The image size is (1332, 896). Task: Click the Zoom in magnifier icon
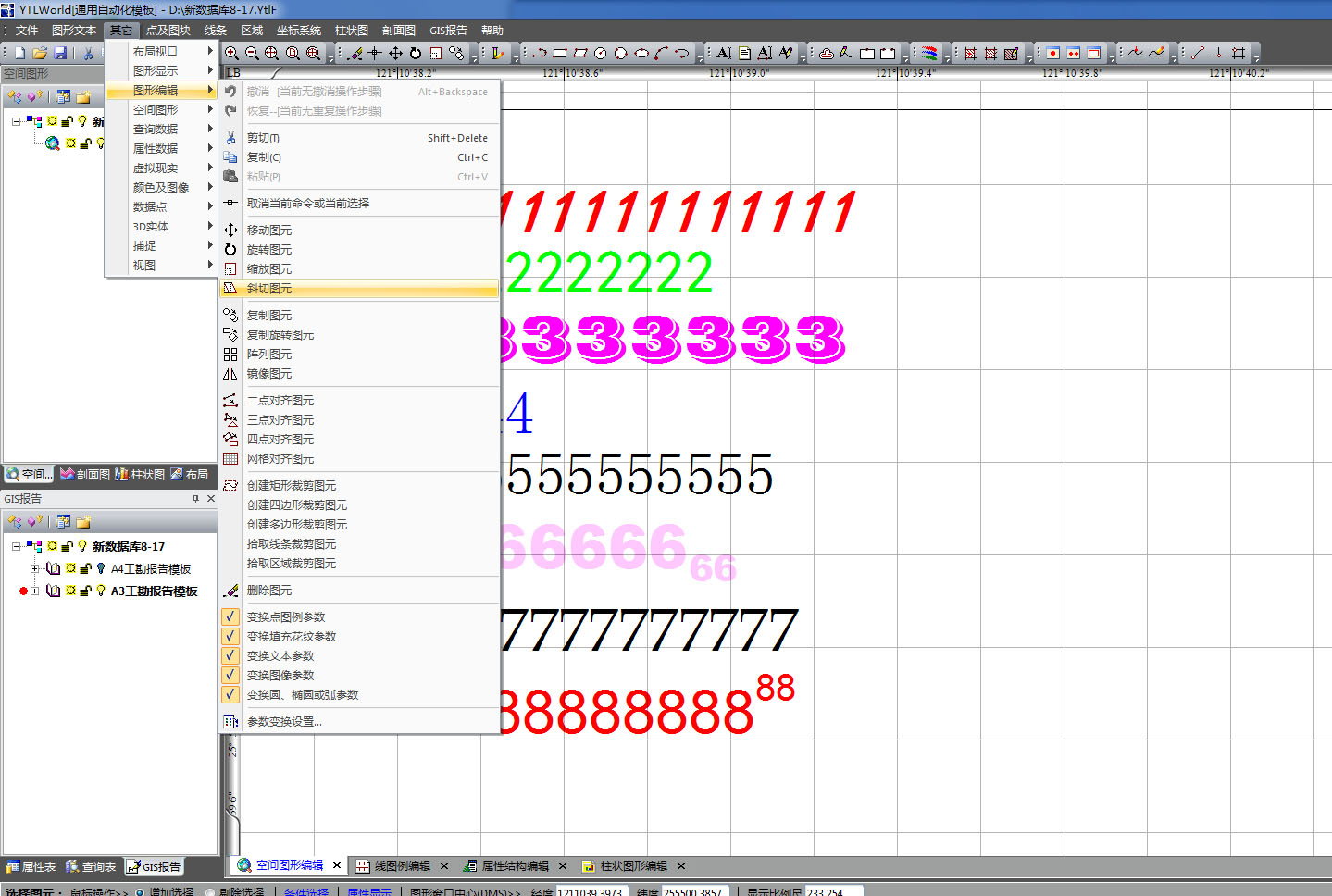231,53
